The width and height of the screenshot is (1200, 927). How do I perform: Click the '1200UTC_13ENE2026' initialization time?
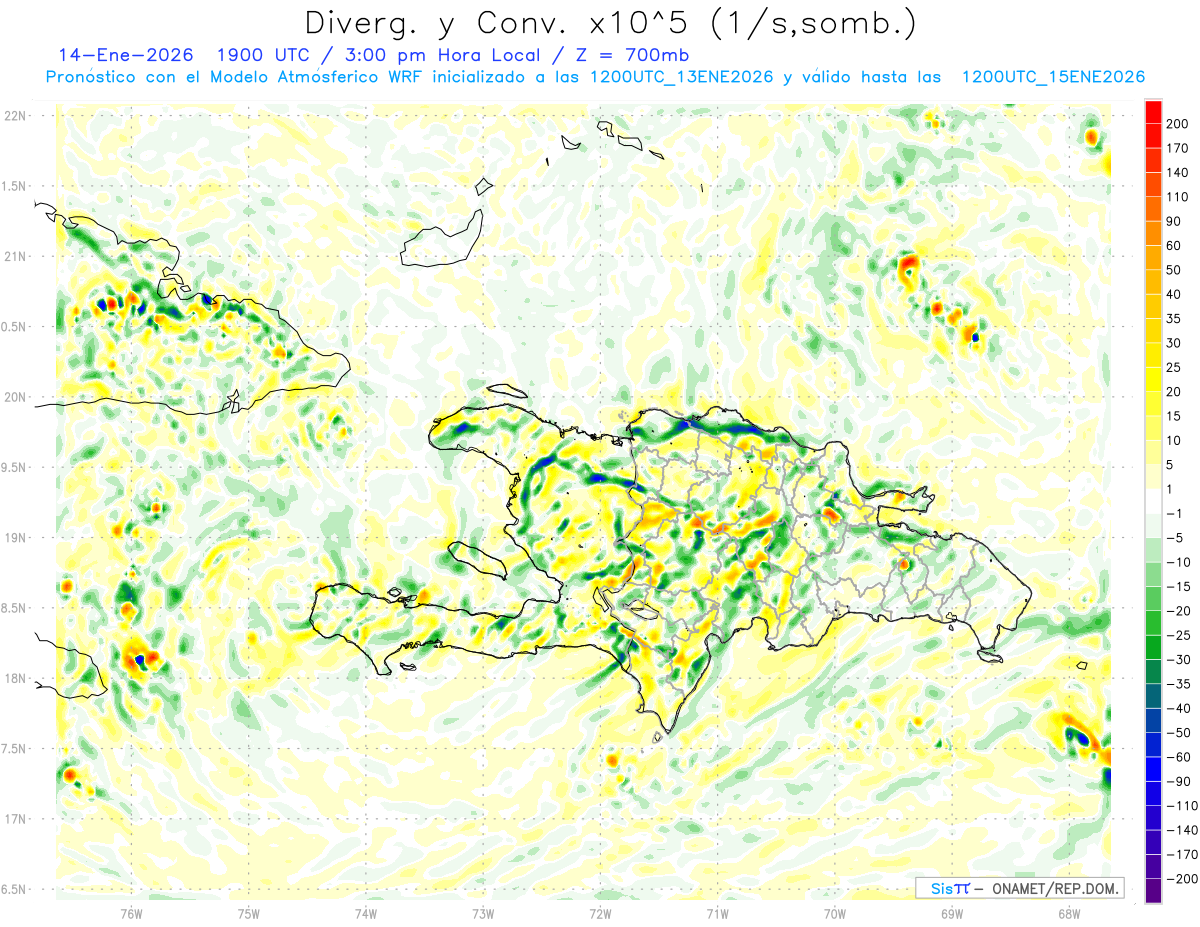(682, 77)
